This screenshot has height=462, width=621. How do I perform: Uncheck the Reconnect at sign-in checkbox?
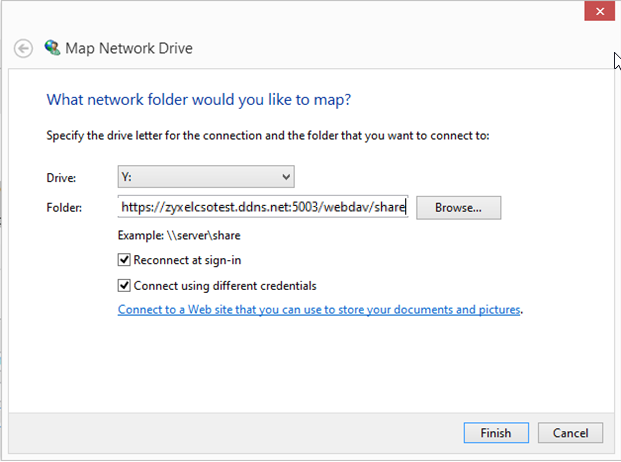125,261
